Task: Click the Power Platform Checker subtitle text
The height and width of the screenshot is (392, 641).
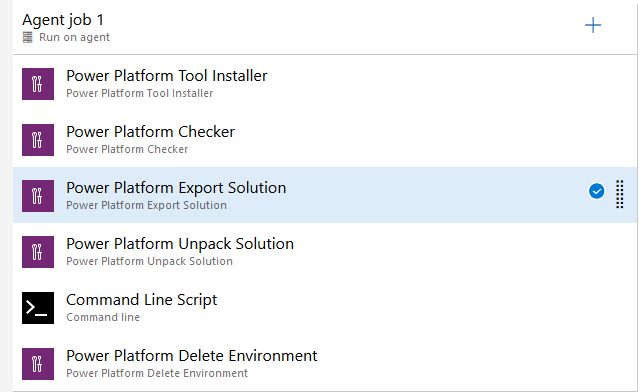Action: [x=127, y=149]
